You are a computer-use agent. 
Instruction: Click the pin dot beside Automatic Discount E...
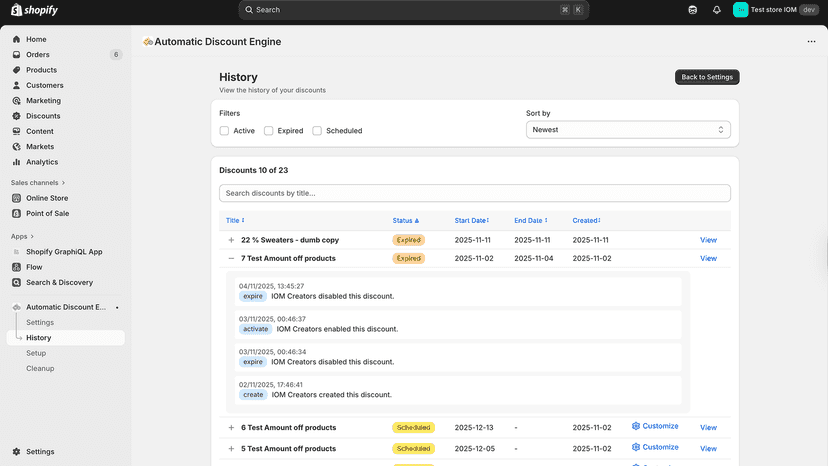117,307
